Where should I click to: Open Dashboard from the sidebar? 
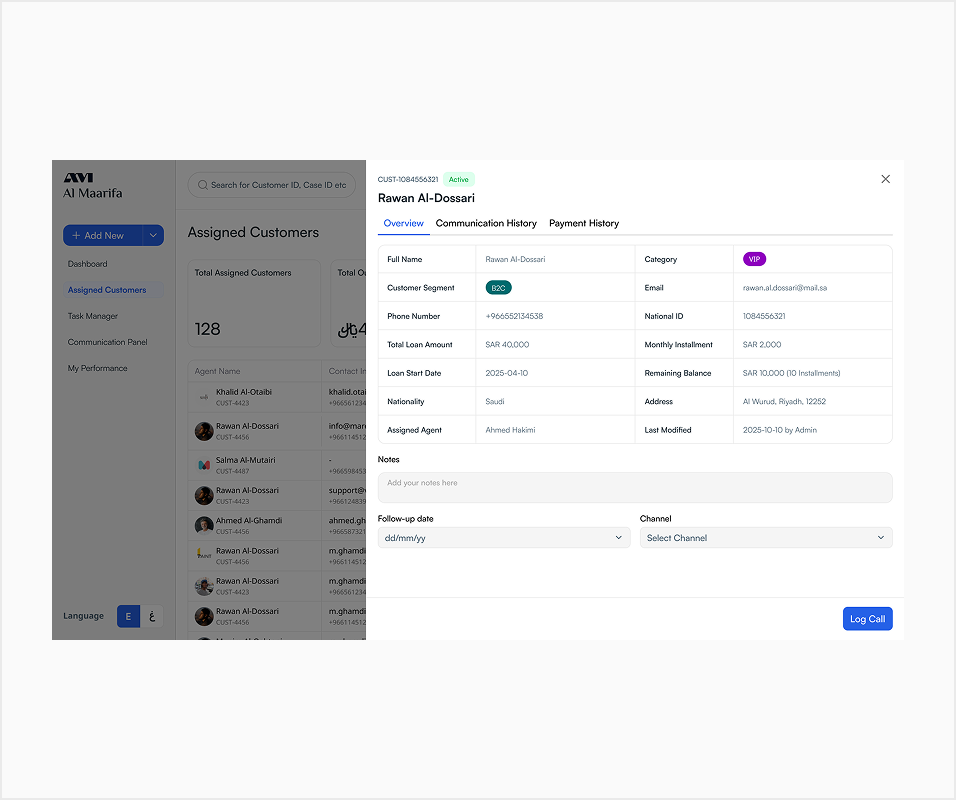[x=87, y=264]
